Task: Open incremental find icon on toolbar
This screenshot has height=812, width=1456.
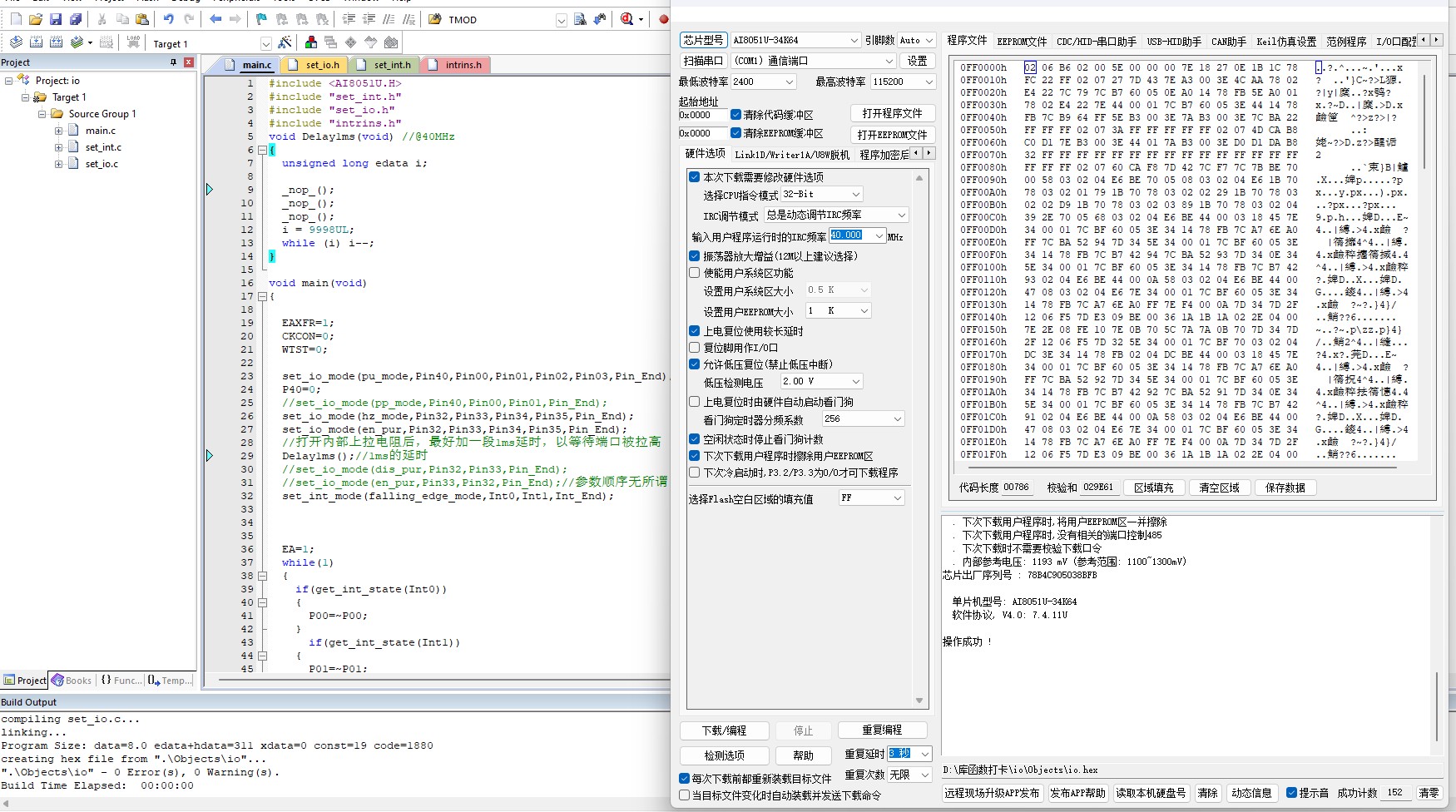Action: click(600, 19)
